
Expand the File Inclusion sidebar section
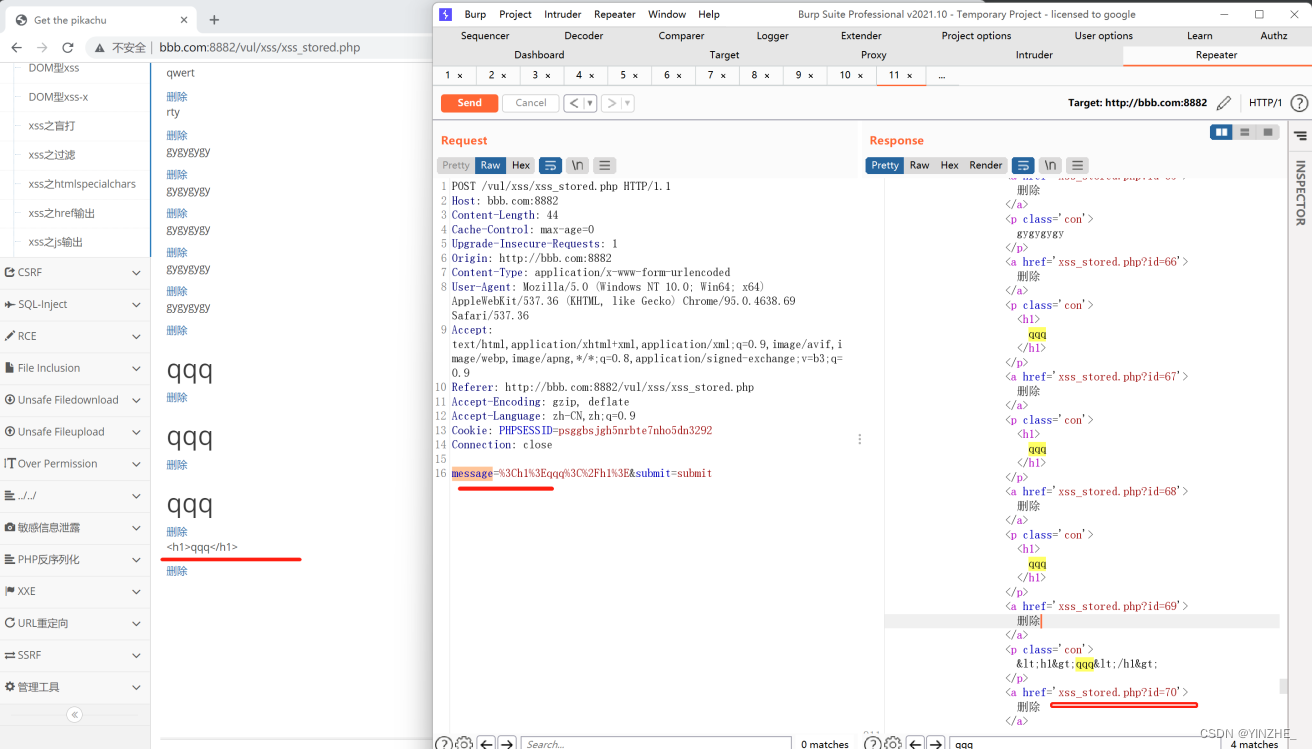point(75,368)
